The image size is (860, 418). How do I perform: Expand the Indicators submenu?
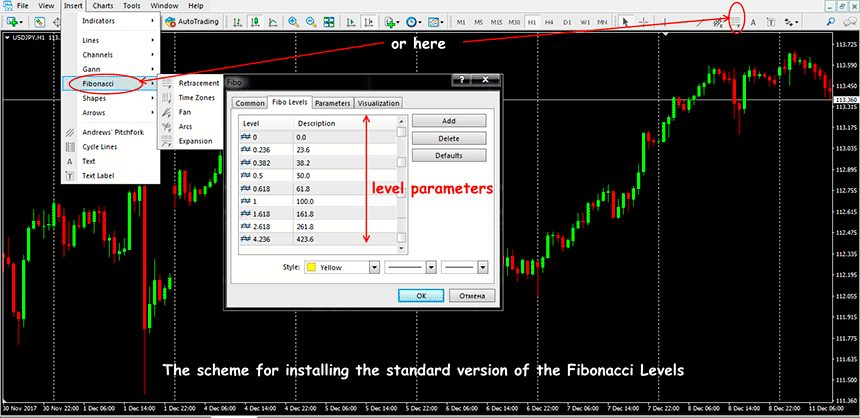[111, 21]
